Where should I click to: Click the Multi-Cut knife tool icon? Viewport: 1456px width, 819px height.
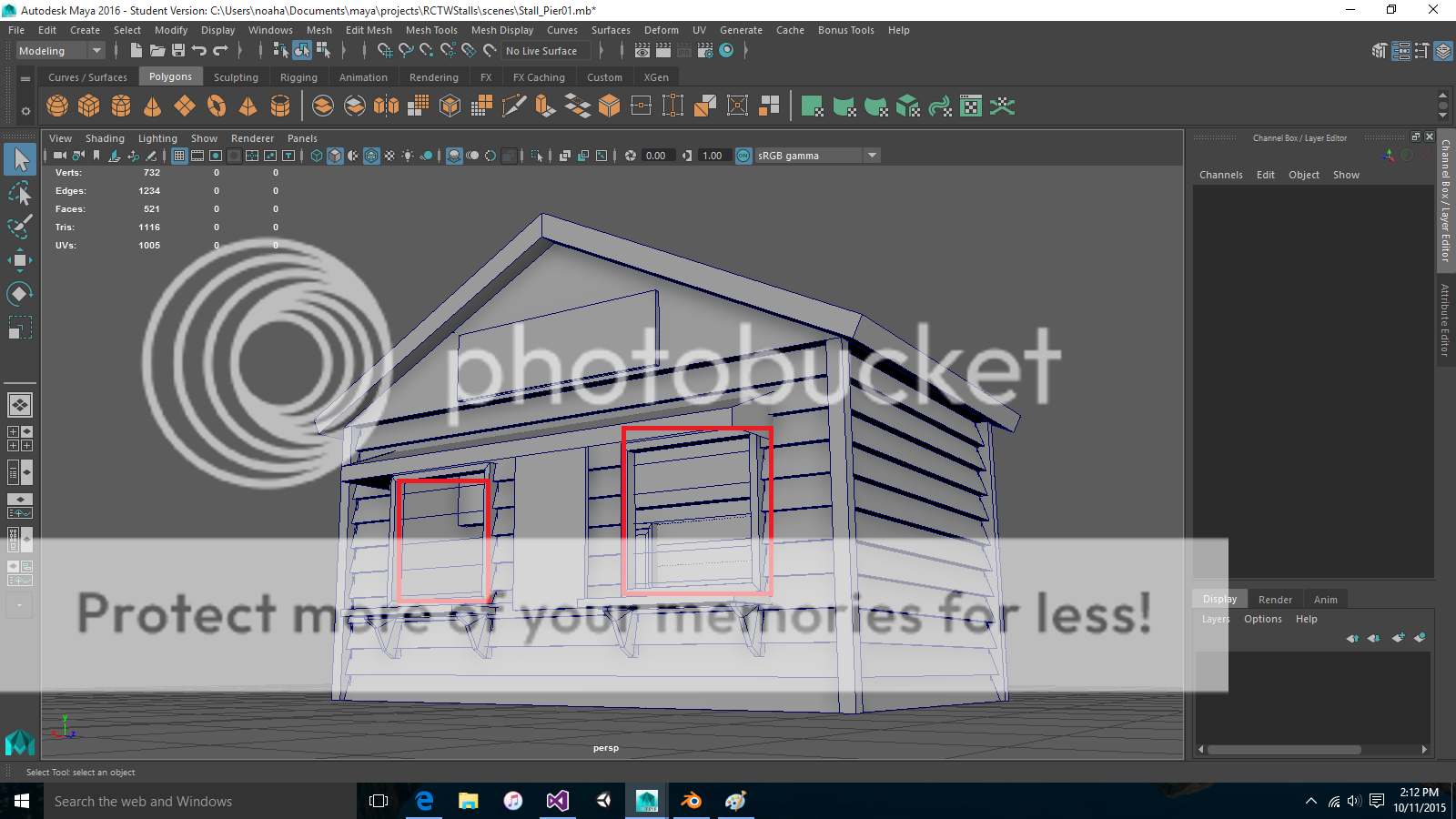(513, 106)
